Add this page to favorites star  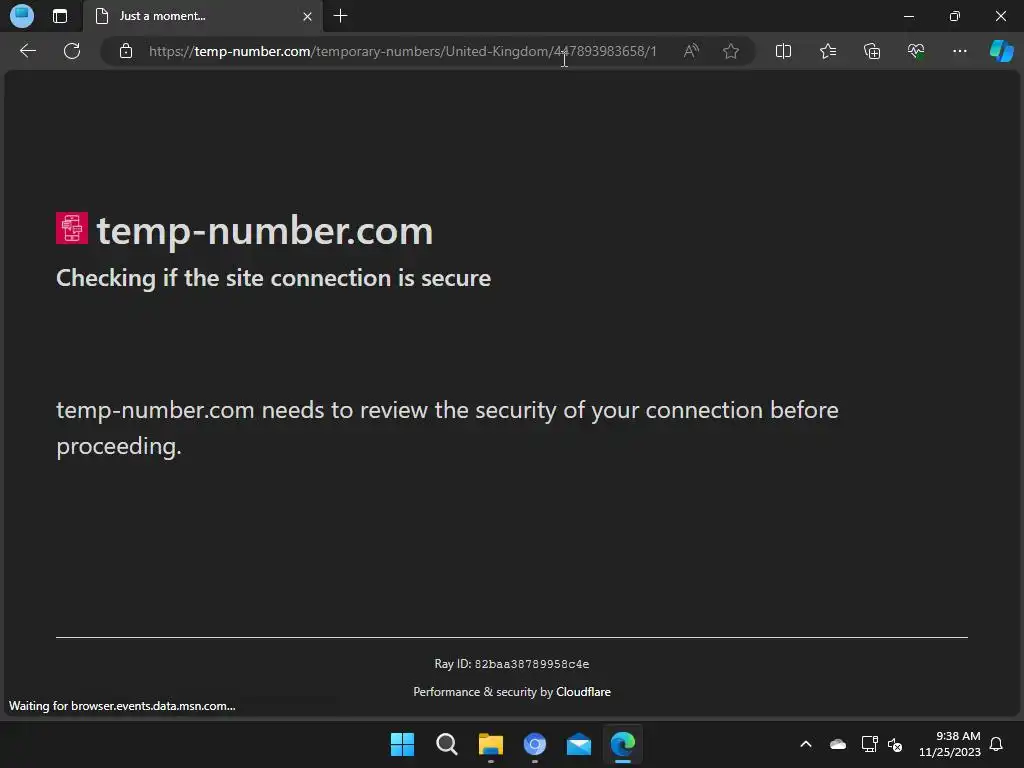(x=731, y=51)
